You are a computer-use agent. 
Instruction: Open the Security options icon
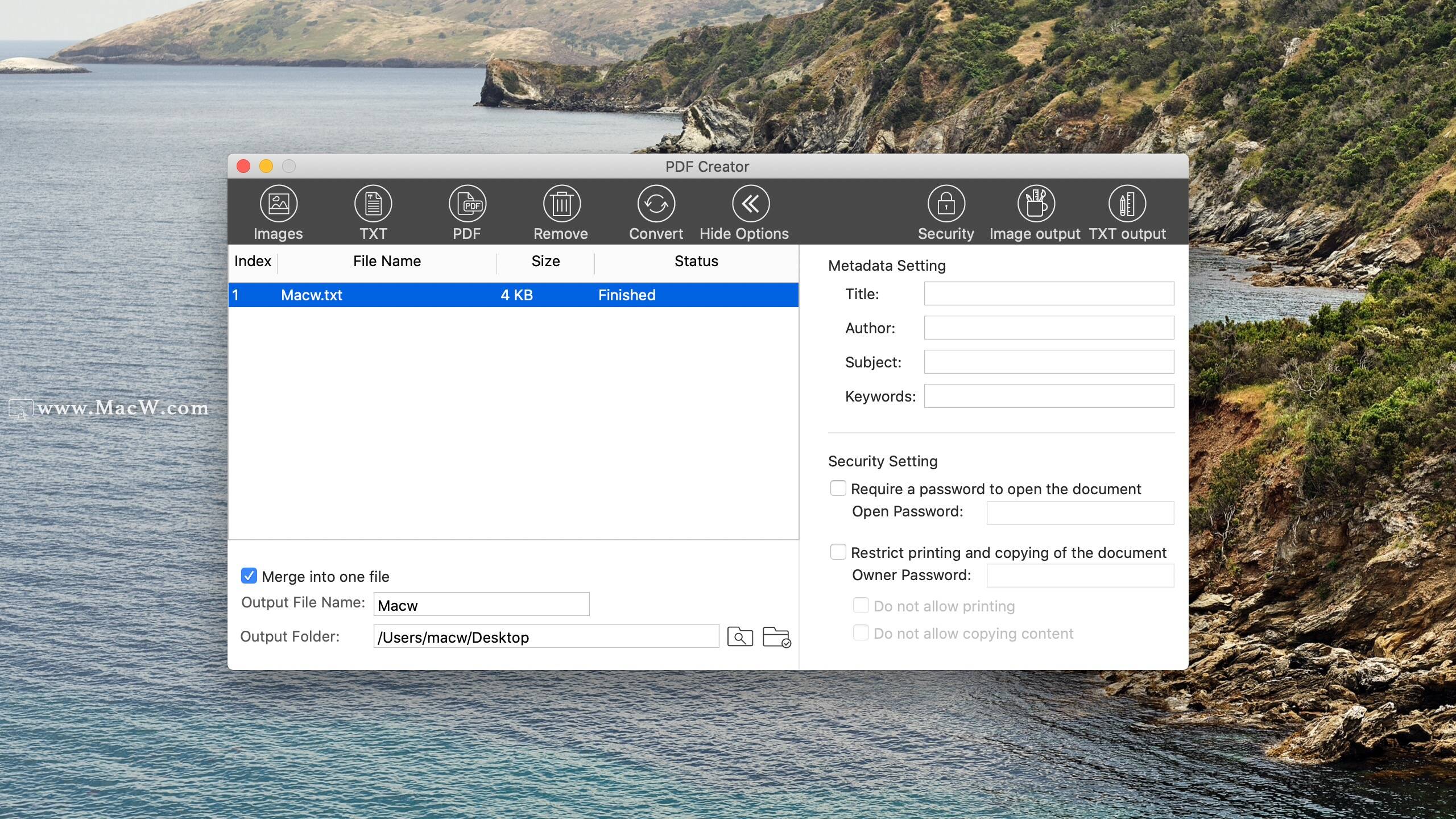click(x=946, y=204)
